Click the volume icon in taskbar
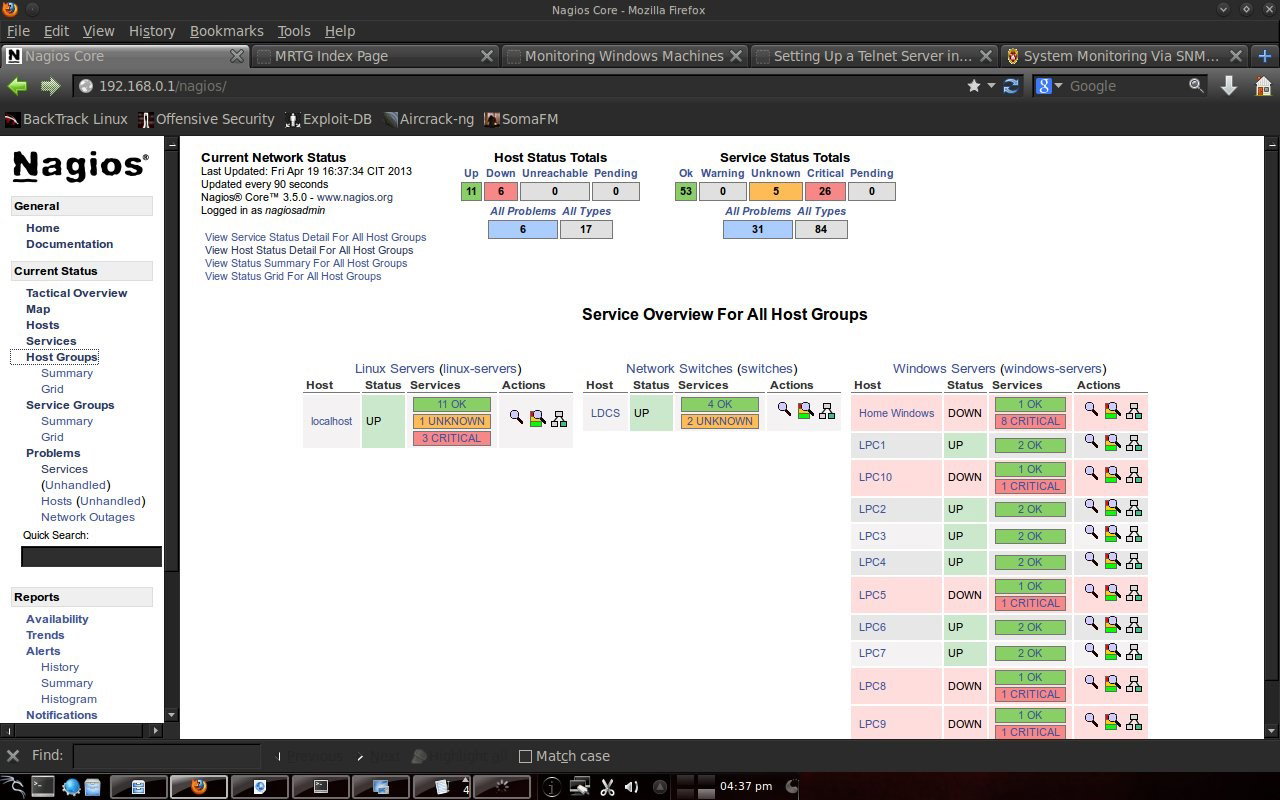Screen dimensions: 1280x800 (x=631, y=787)
